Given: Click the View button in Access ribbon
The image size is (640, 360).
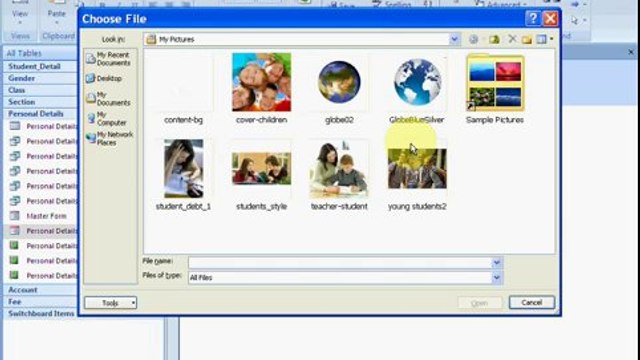Looking at the screenshot, I should click(x=20, y=14).
